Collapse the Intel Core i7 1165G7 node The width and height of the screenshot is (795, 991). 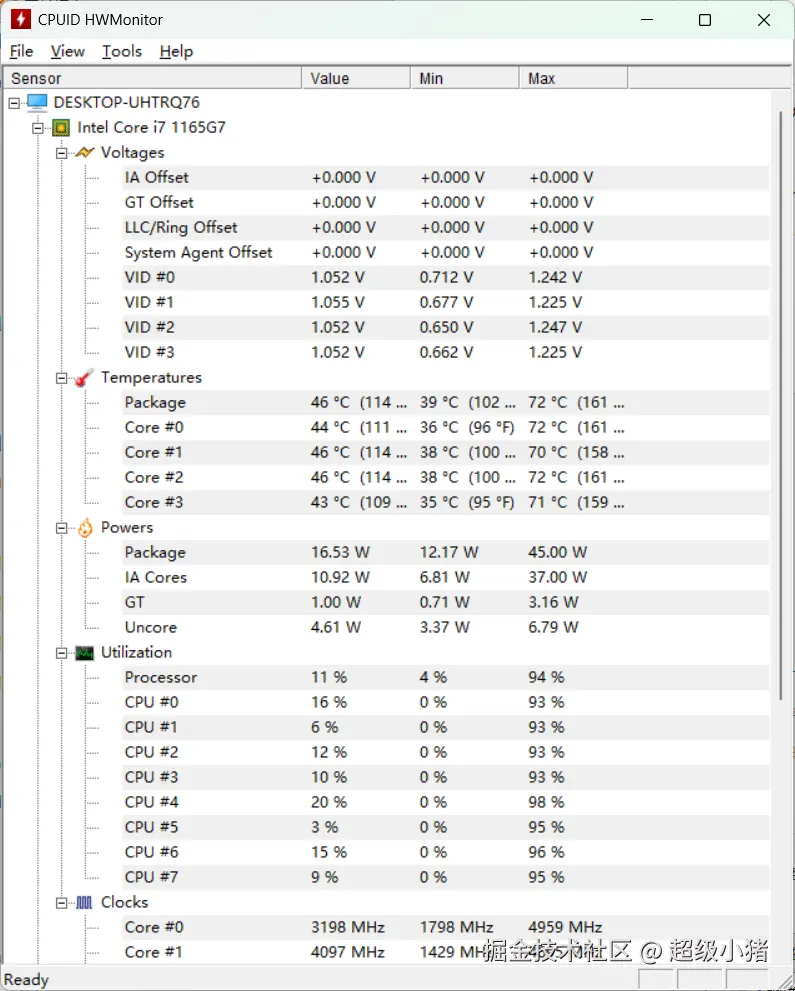coord(38,127)
